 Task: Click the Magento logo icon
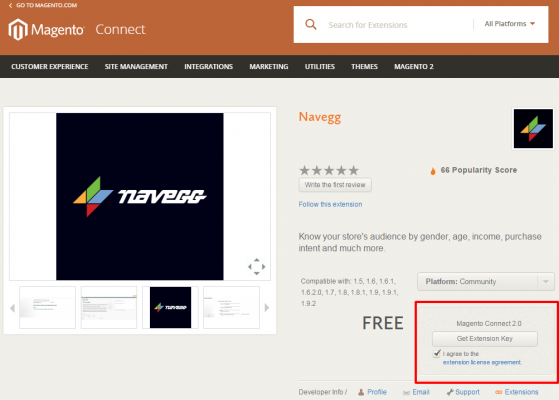click(18, 30)
